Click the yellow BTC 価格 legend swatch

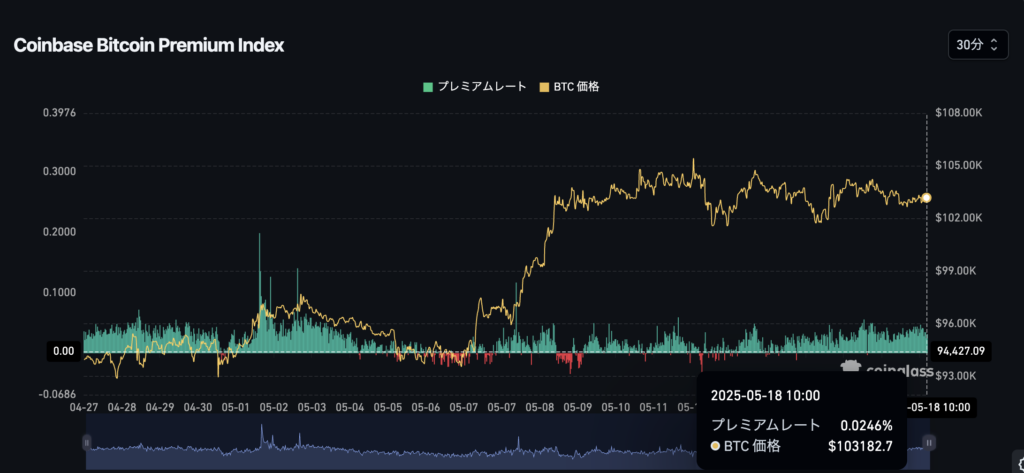545,87
